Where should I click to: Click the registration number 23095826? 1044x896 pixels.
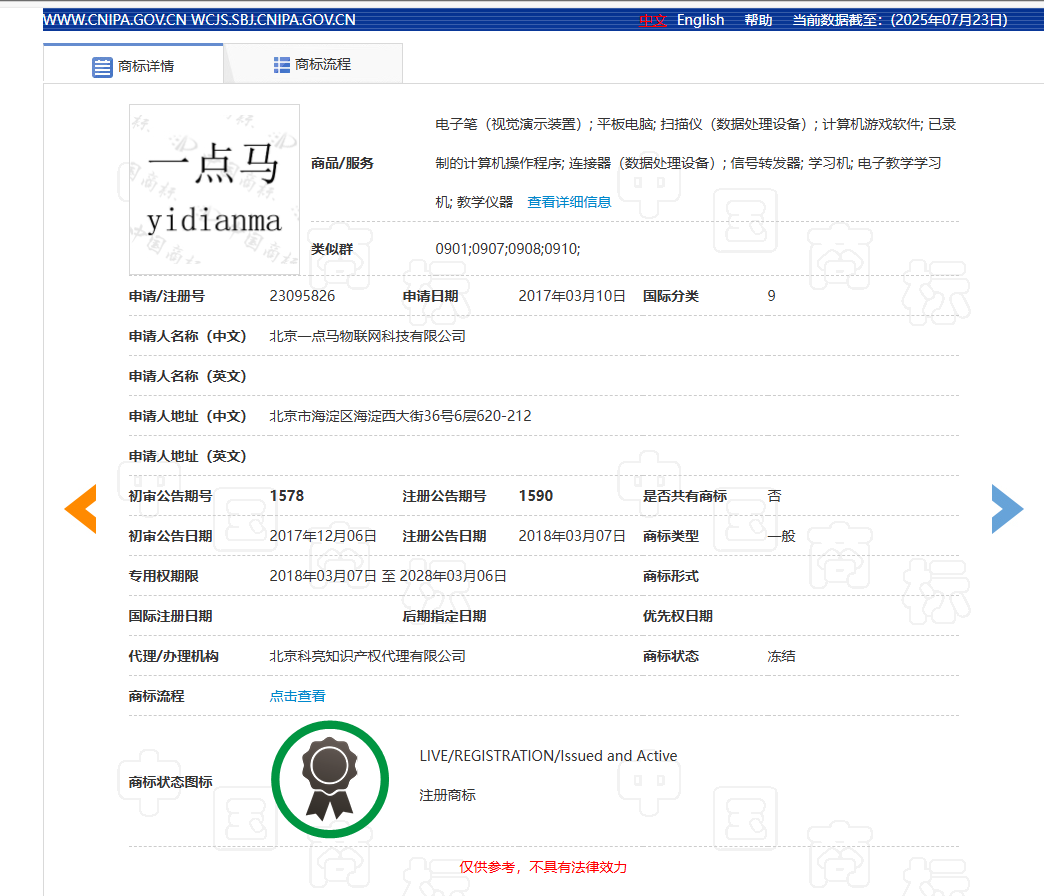click(302, 296)
